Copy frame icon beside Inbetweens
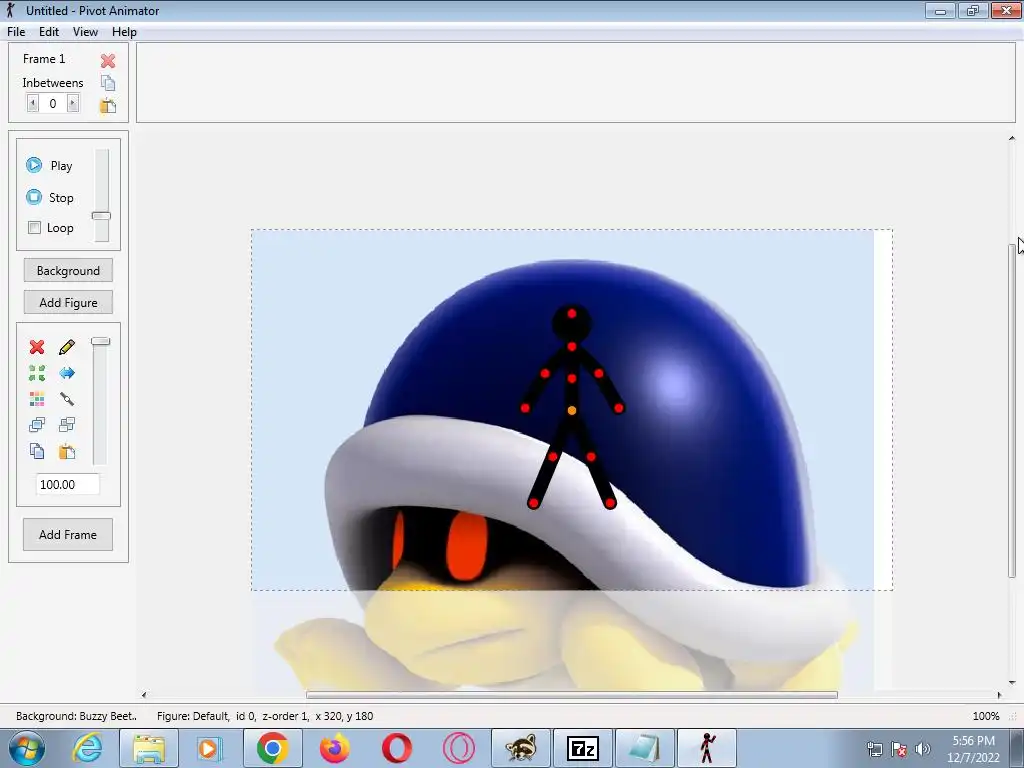 coord(108,83)
